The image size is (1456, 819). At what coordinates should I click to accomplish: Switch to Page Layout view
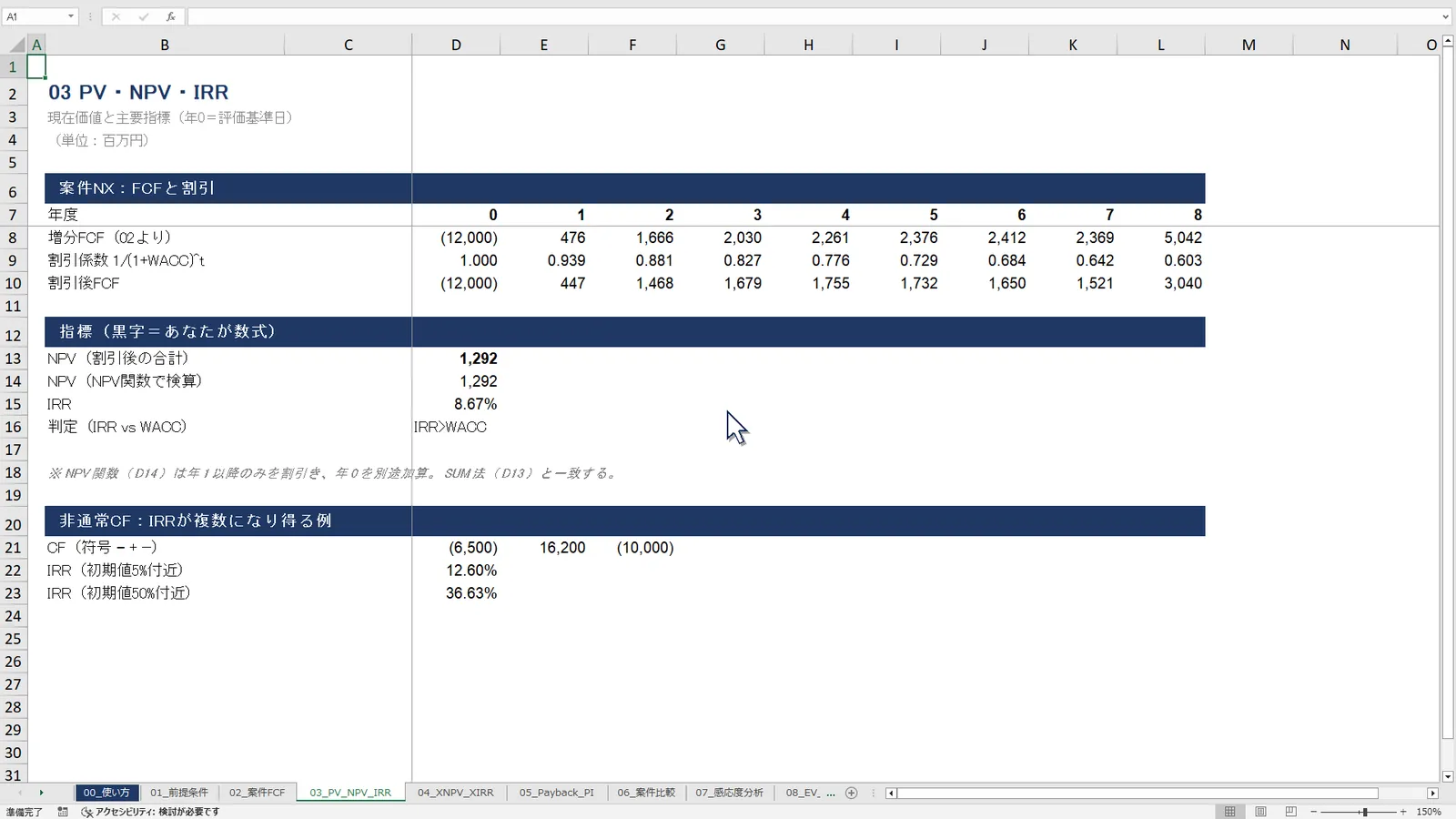(x=1260, y=811)
